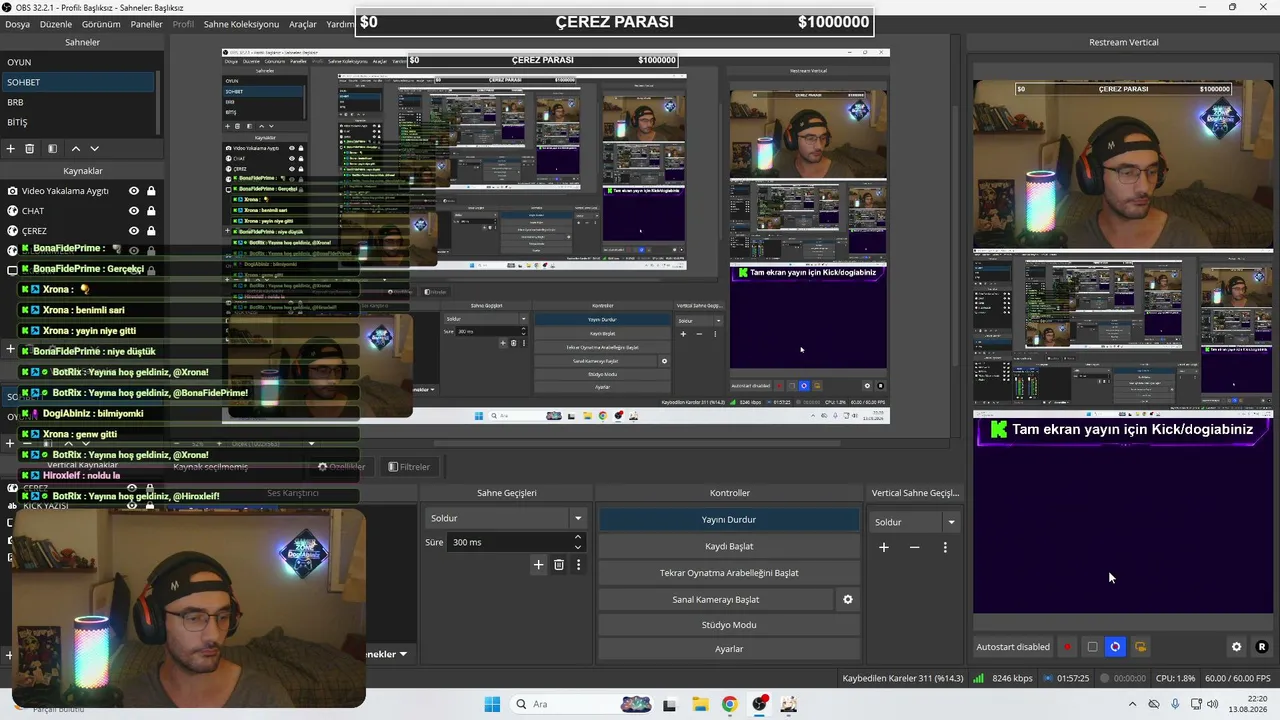Toggle the highlighted blue Restream stream button
The height and width of the screenshot is (720, 1280).
coord(1115,647)
